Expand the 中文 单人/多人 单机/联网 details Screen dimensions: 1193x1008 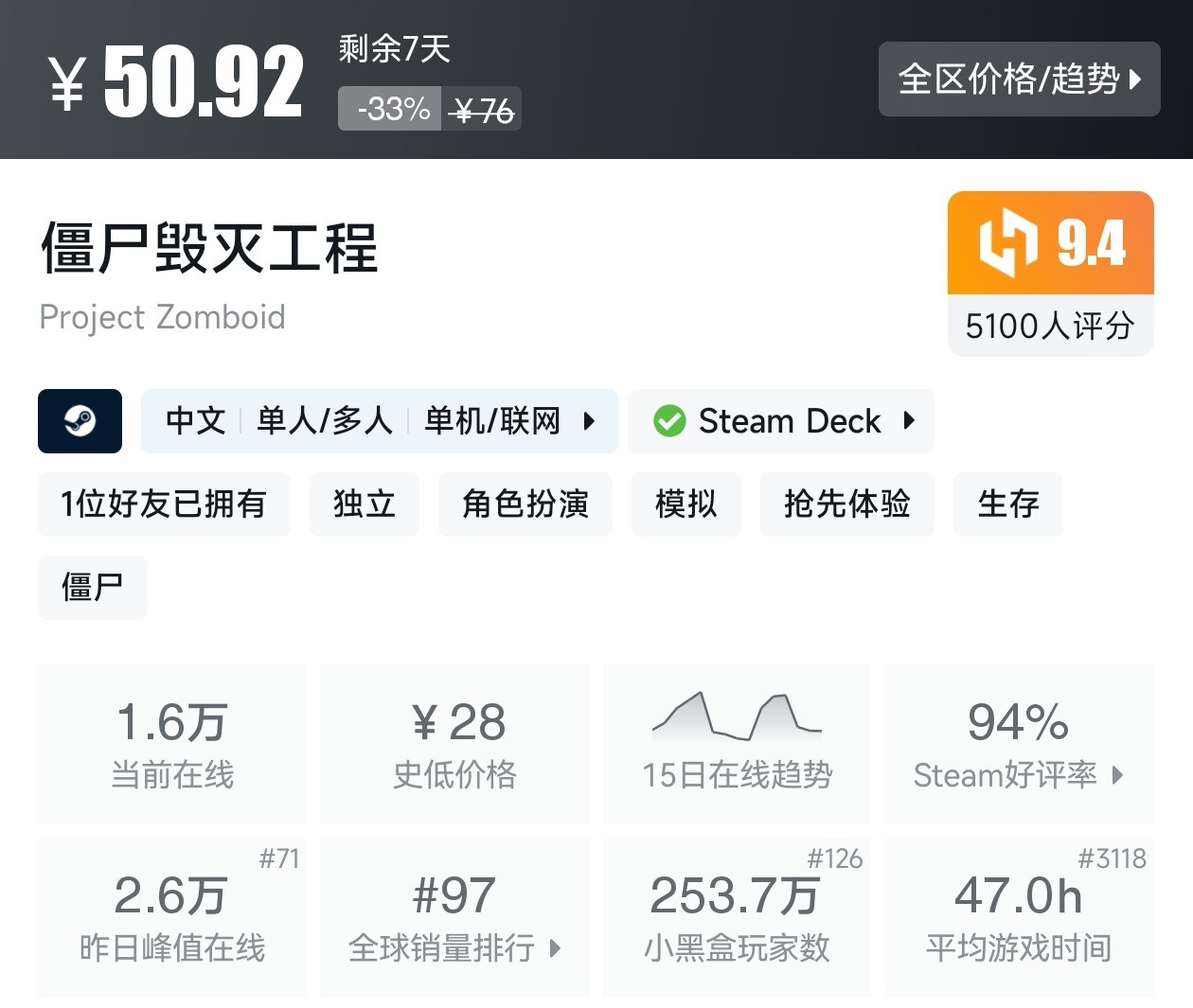[x=380, y=421]
